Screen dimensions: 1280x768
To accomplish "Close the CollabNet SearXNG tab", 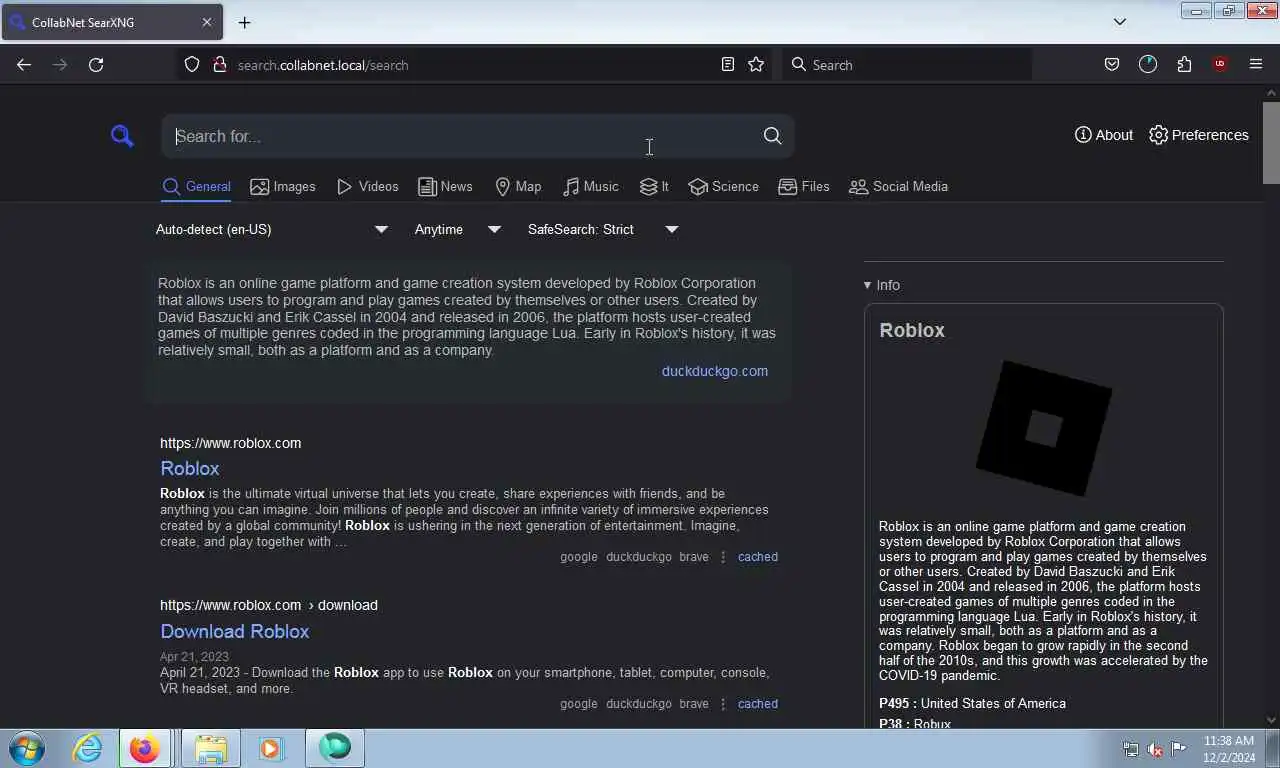I will point(207,22).
